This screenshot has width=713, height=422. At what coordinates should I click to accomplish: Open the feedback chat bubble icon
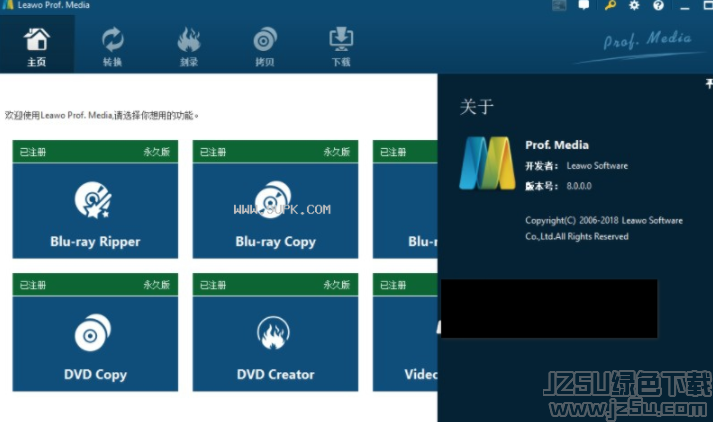pos(583,5)
